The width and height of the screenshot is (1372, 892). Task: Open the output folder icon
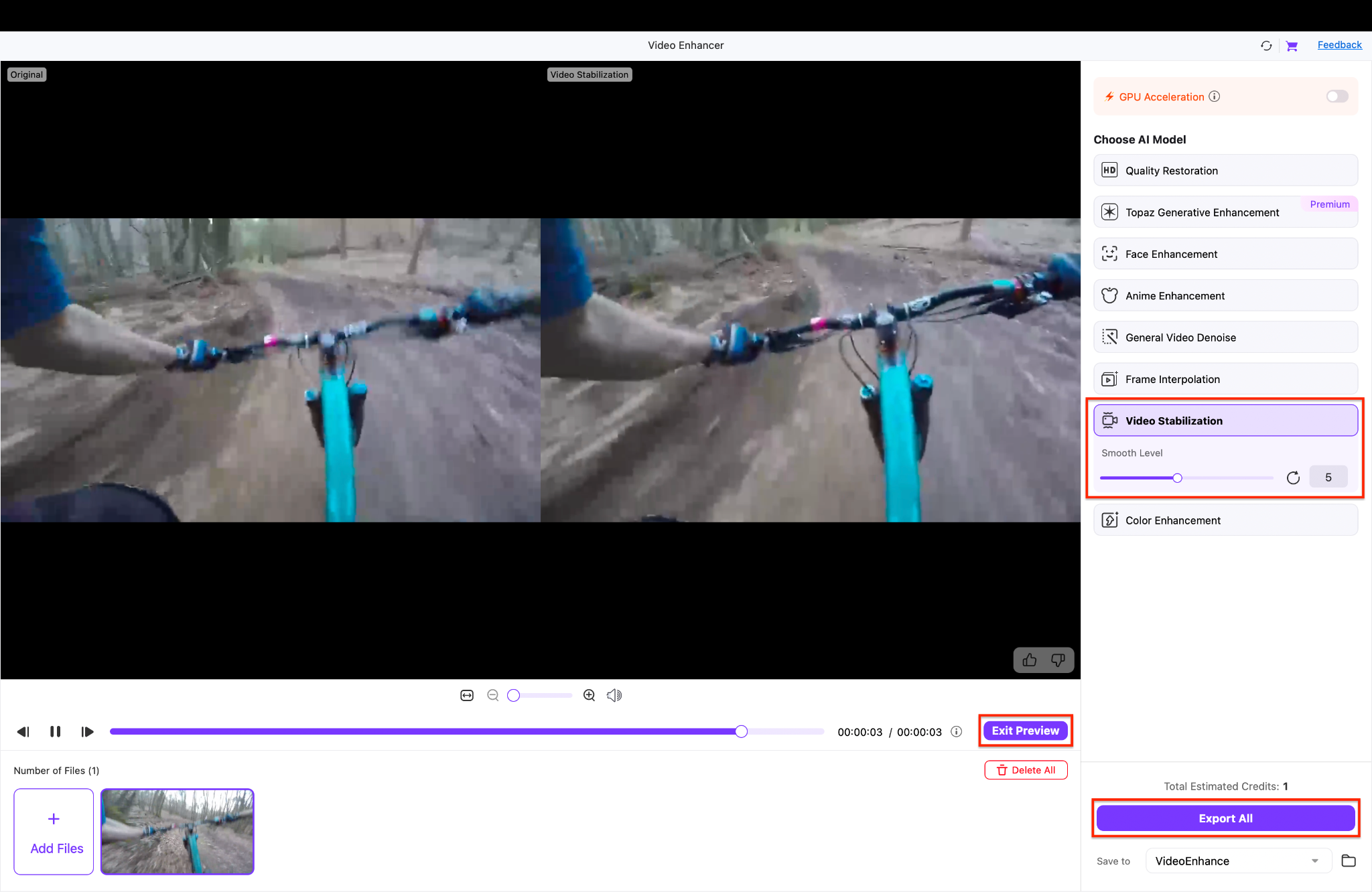pos(1349,861)
